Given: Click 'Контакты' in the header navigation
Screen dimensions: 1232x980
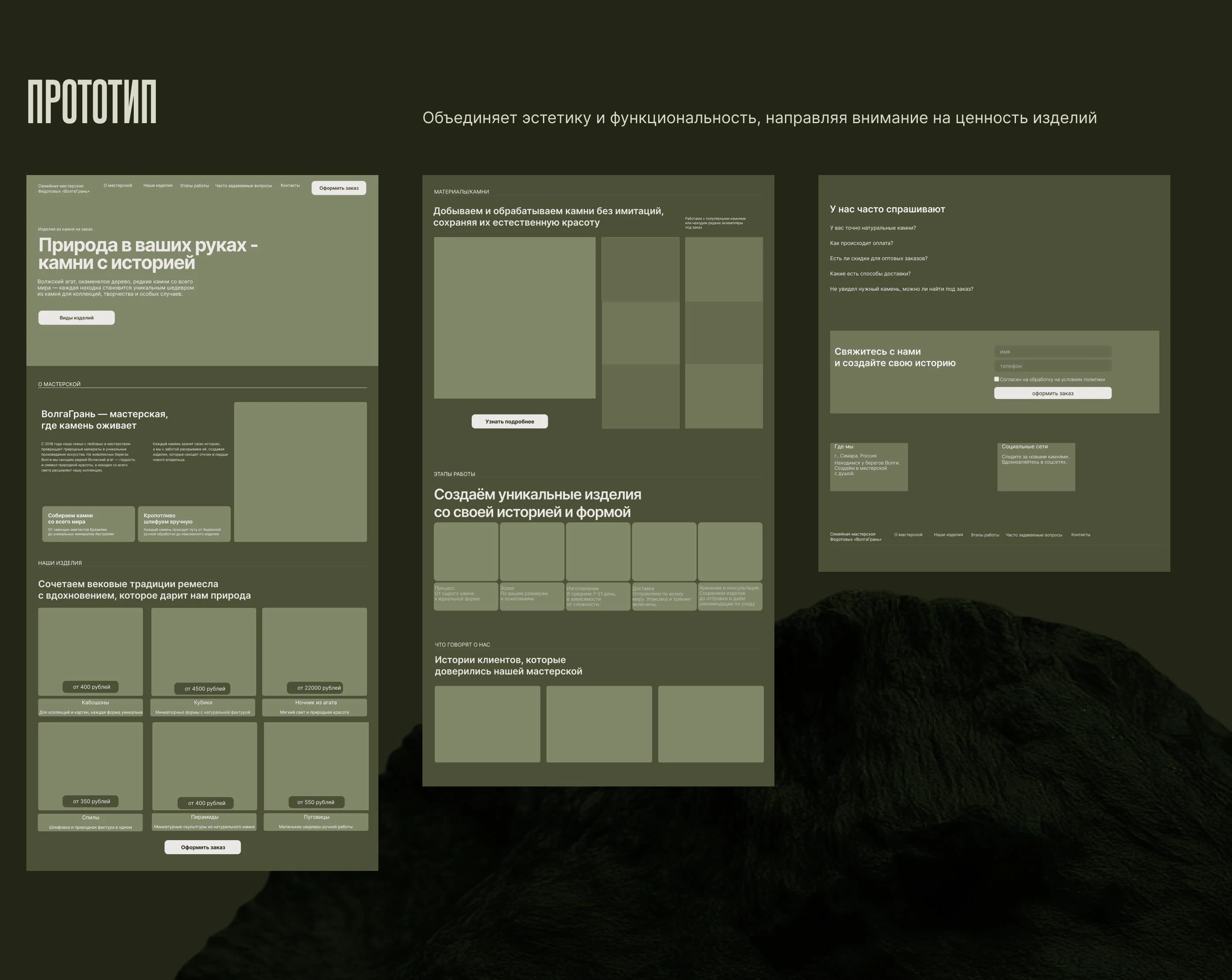Looking at the screenshot, I should click(x=290, y=186).
